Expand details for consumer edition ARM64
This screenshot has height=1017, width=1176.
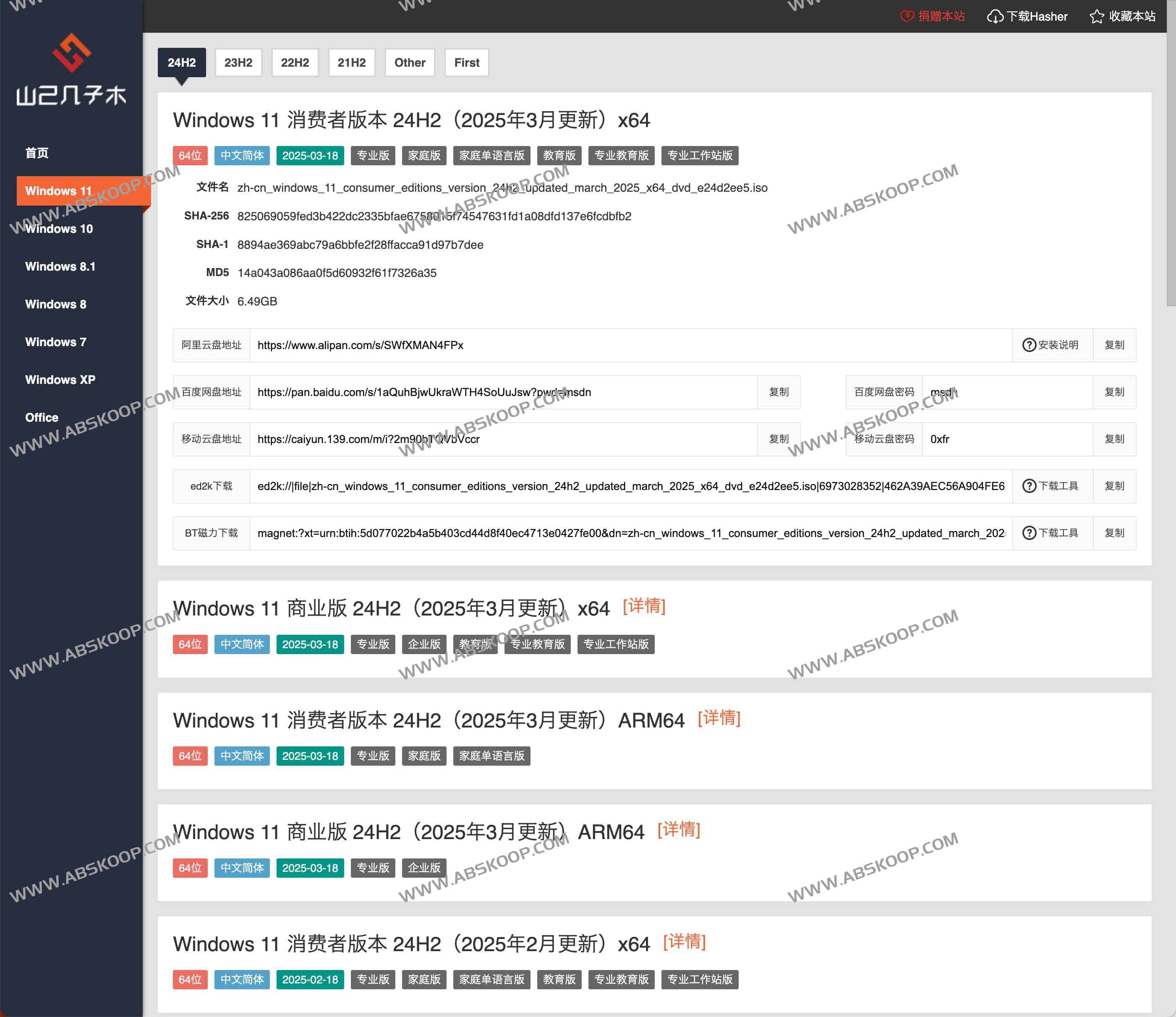pos(719,718)
